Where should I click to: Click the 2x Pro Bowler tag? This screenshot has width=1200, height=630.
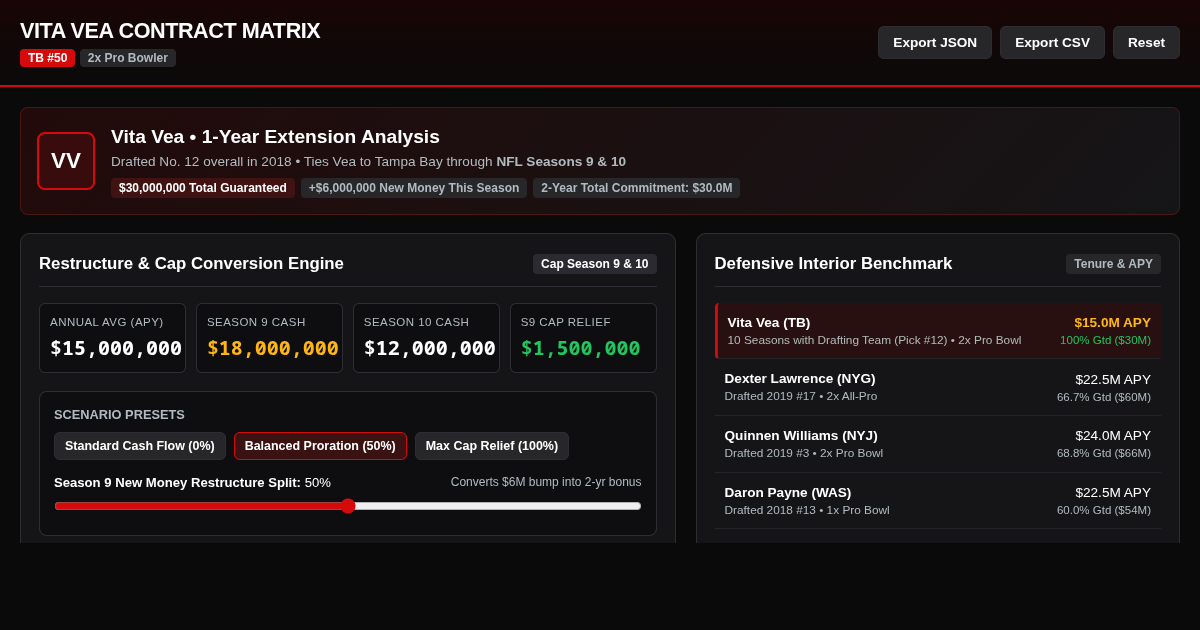point(128,58)
